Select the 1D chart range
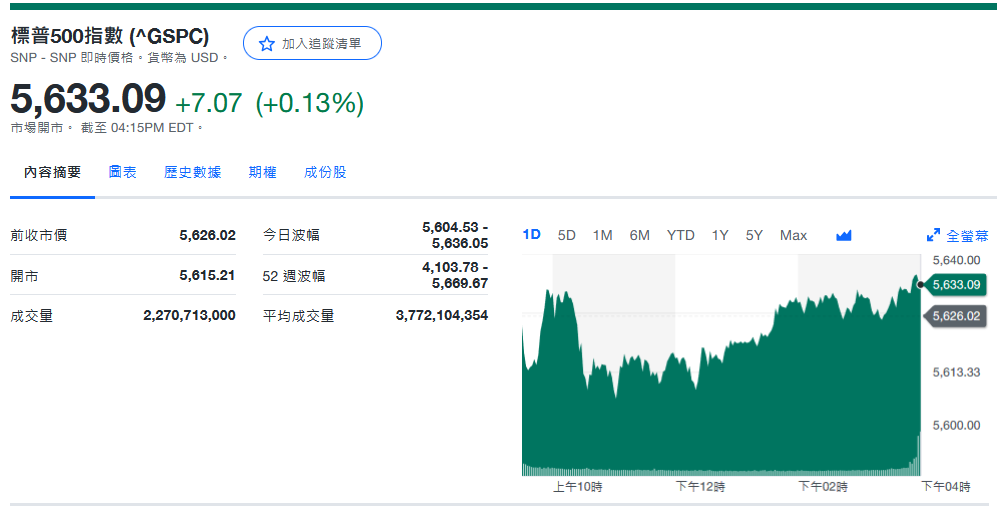The height and width of the screenshot is (513, 997). [532, 235]
